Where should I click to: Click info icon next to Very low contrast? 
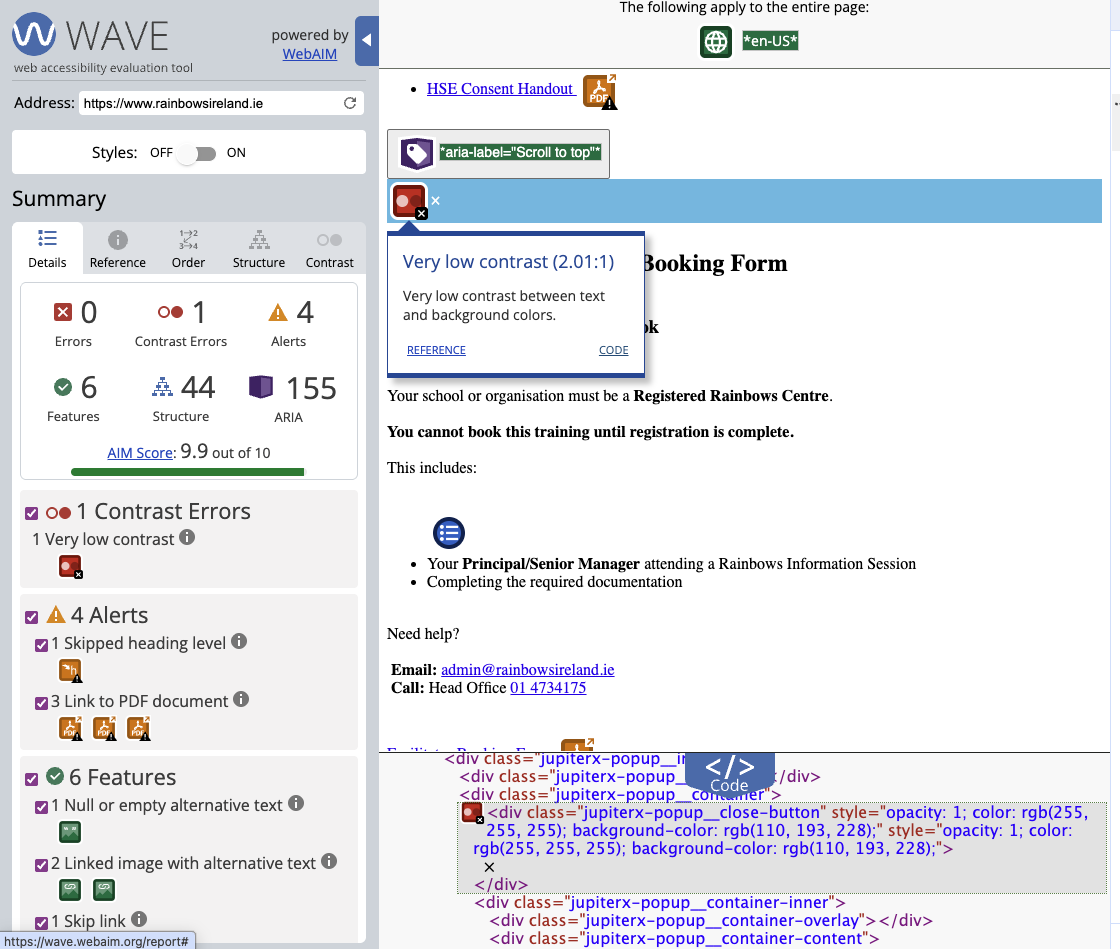click(x=187, y=538)
